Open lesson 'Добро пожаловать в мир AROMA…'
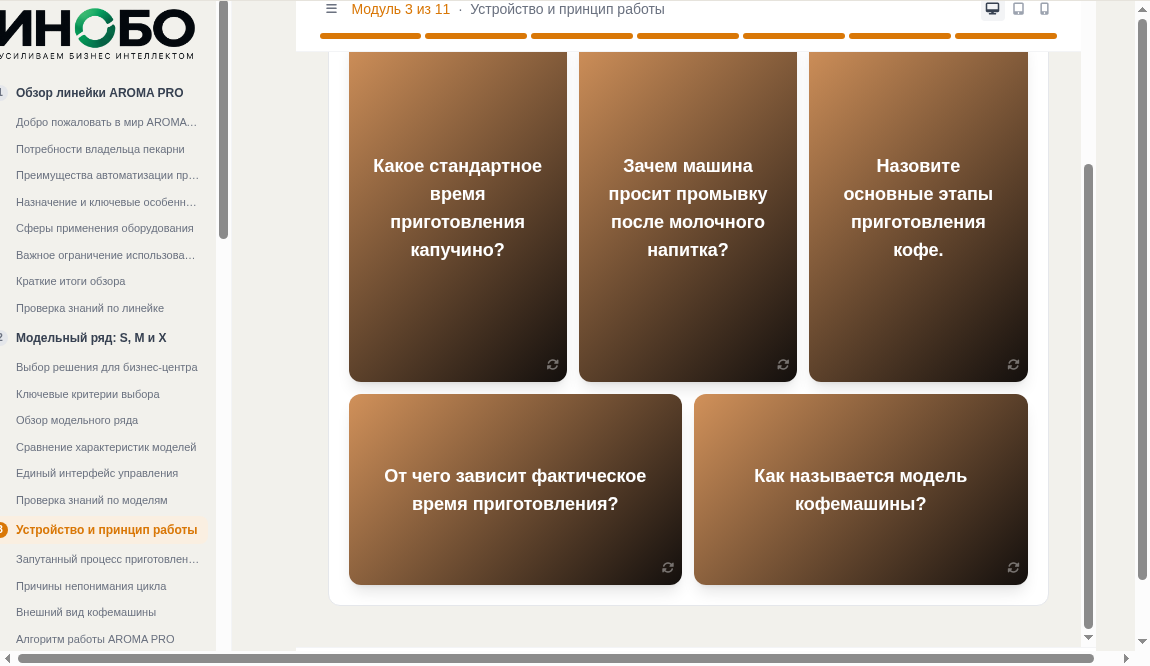The image size is (1150, 666). (106, 122)
